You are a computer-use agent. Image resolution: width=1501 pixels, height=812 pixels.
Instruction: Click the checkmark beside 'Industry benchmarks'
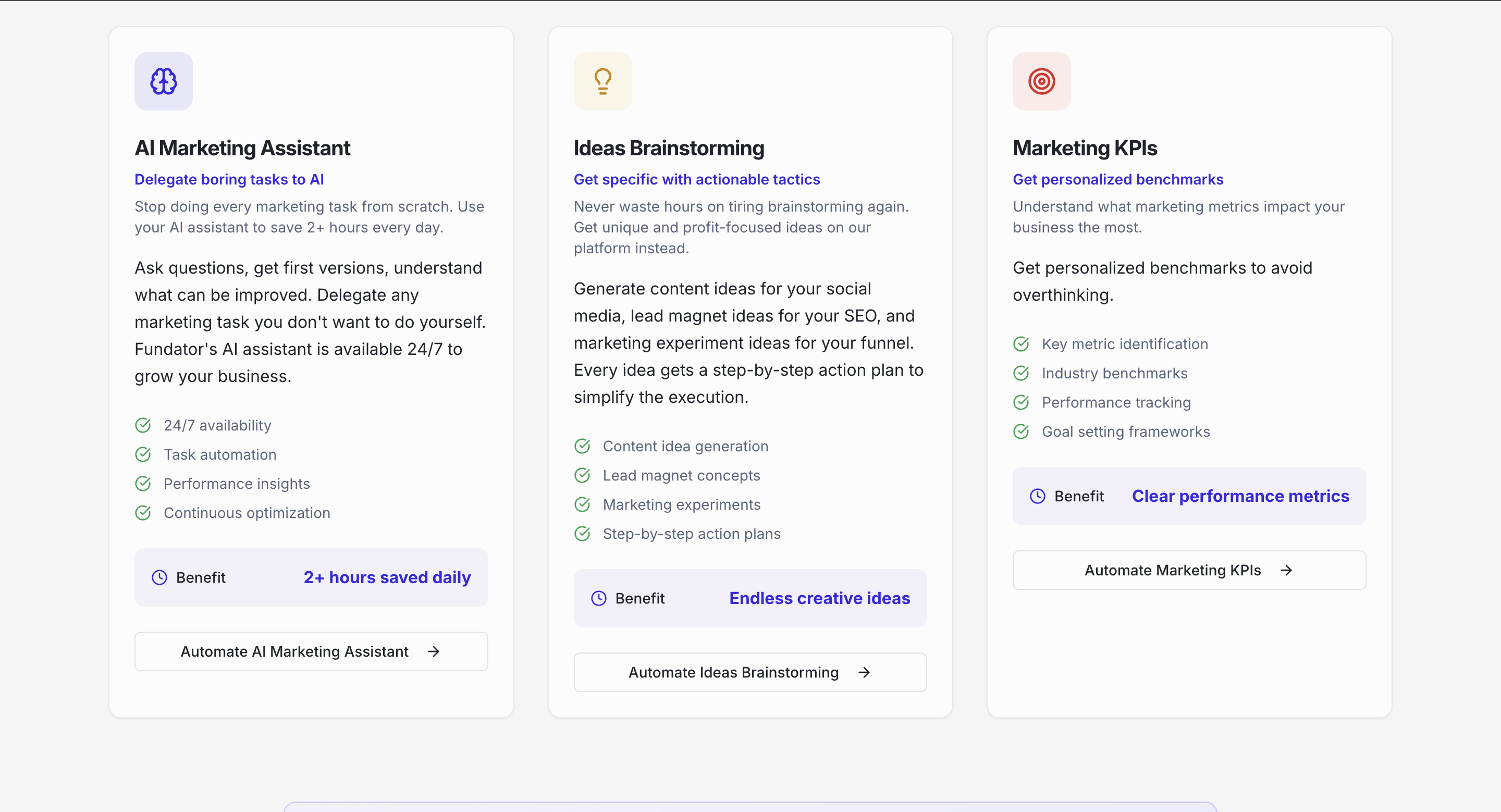click(1021, 373)
